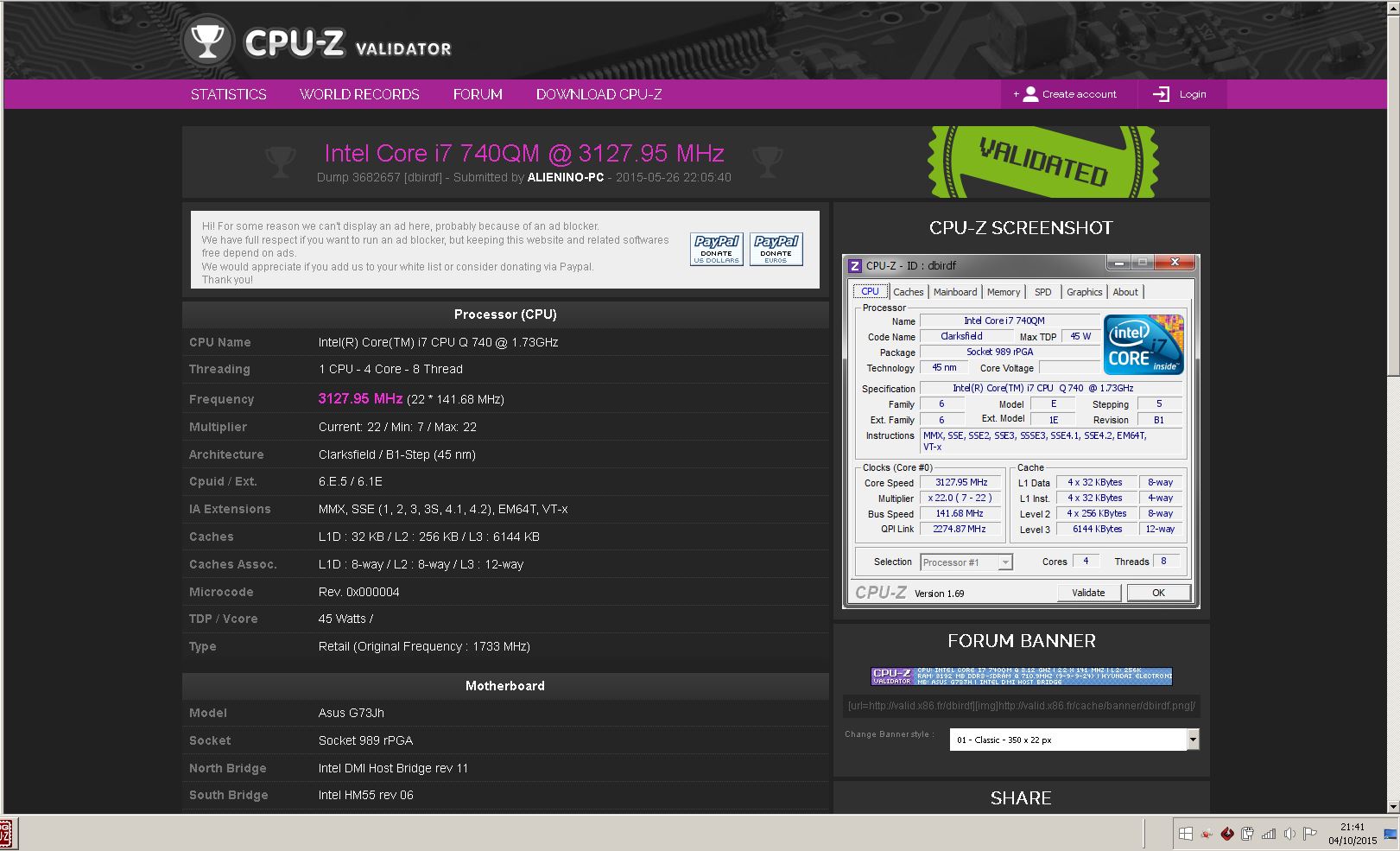Click the trophy icon right of the title
Viewport: 1400px width, 851px height.
point(767,162)
